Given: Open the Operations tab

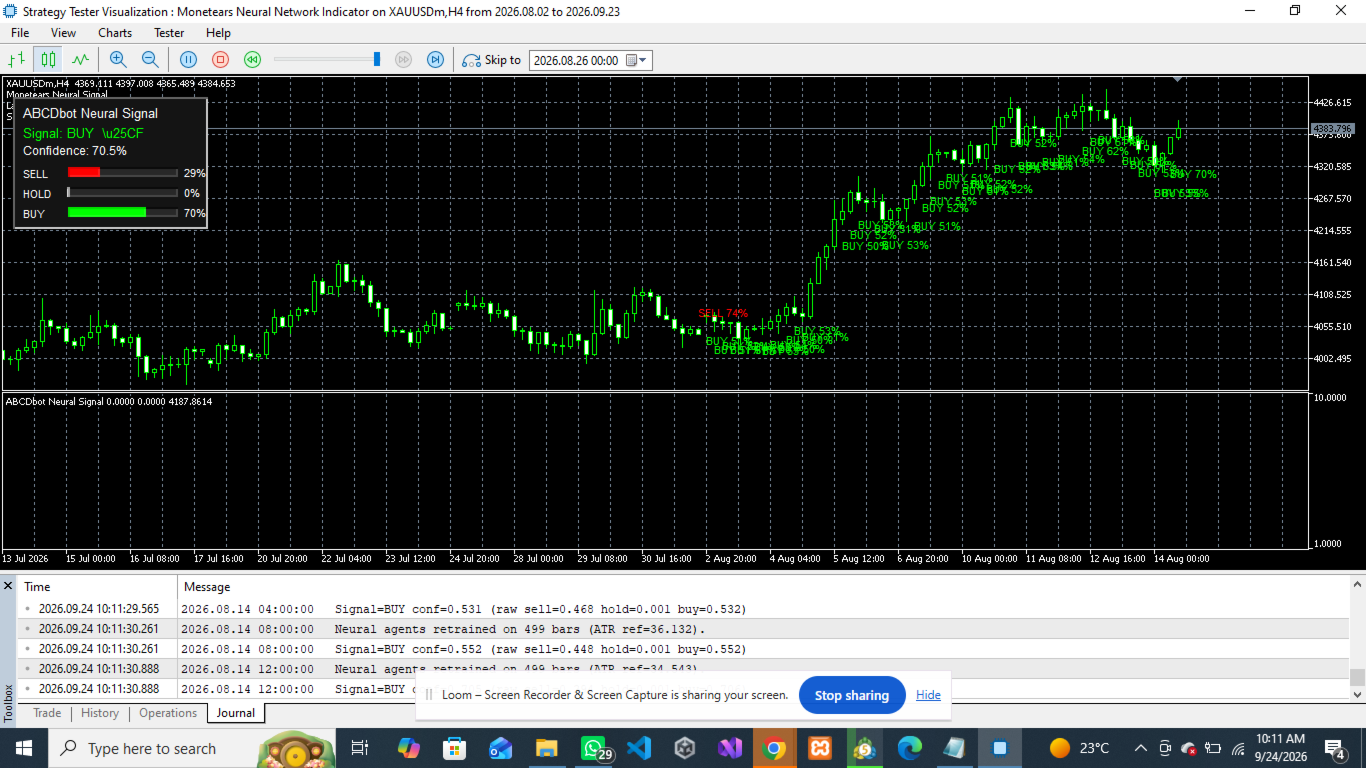Looking at the screenshot, I should pos(168,713).
